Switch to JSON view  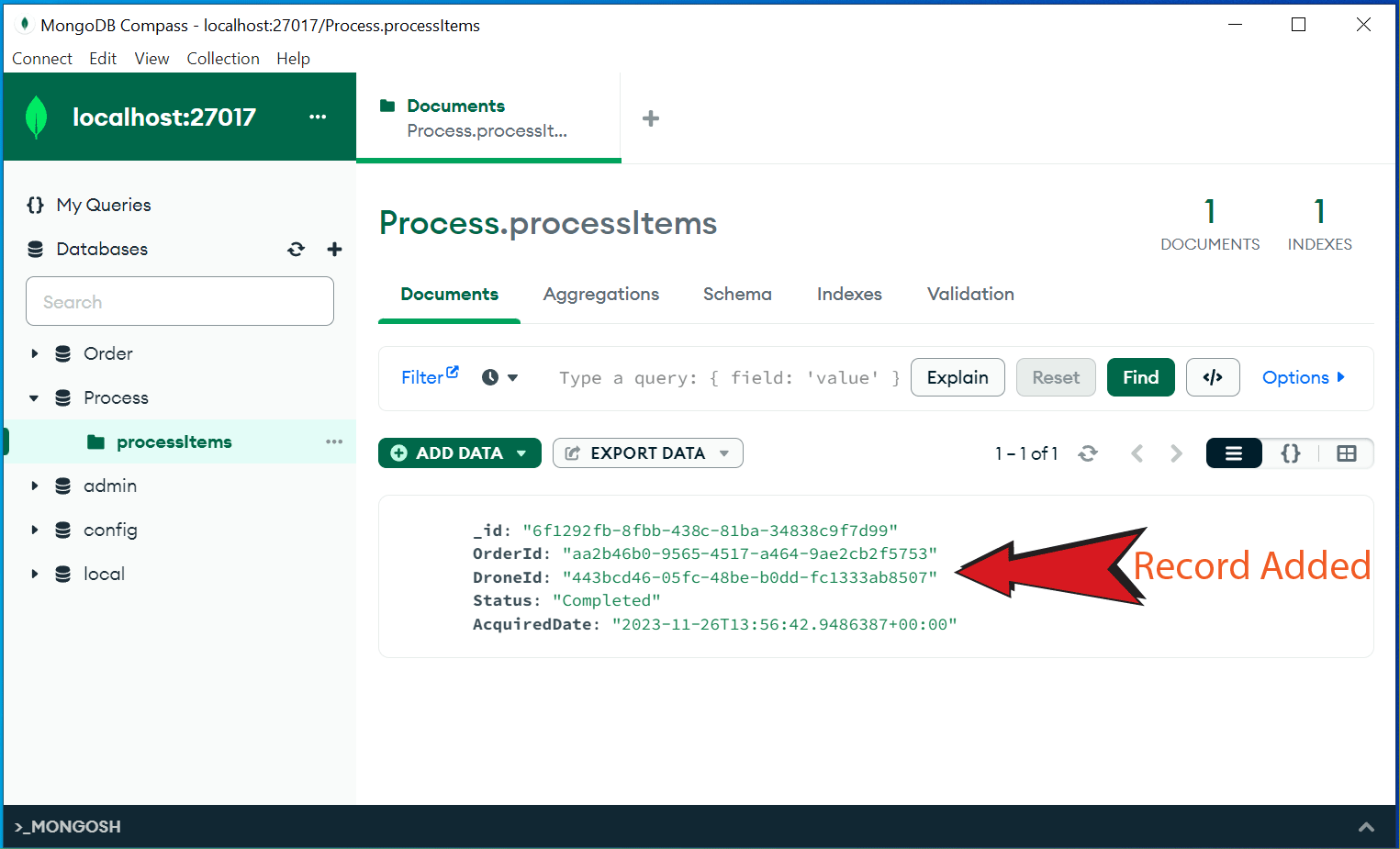[1291, 453]
